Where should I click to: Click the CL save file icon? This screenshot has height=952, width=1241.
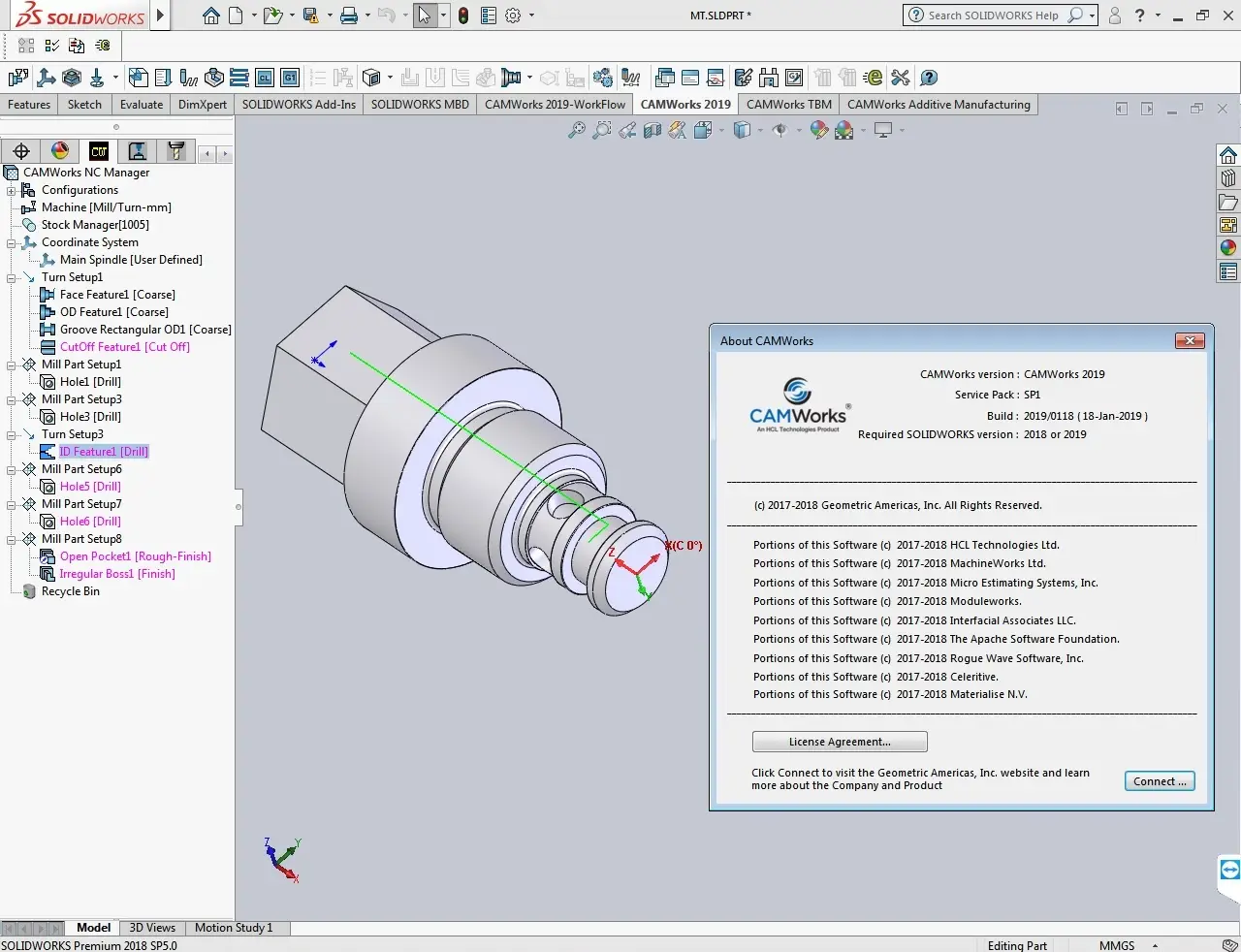(x=265, y=78)
